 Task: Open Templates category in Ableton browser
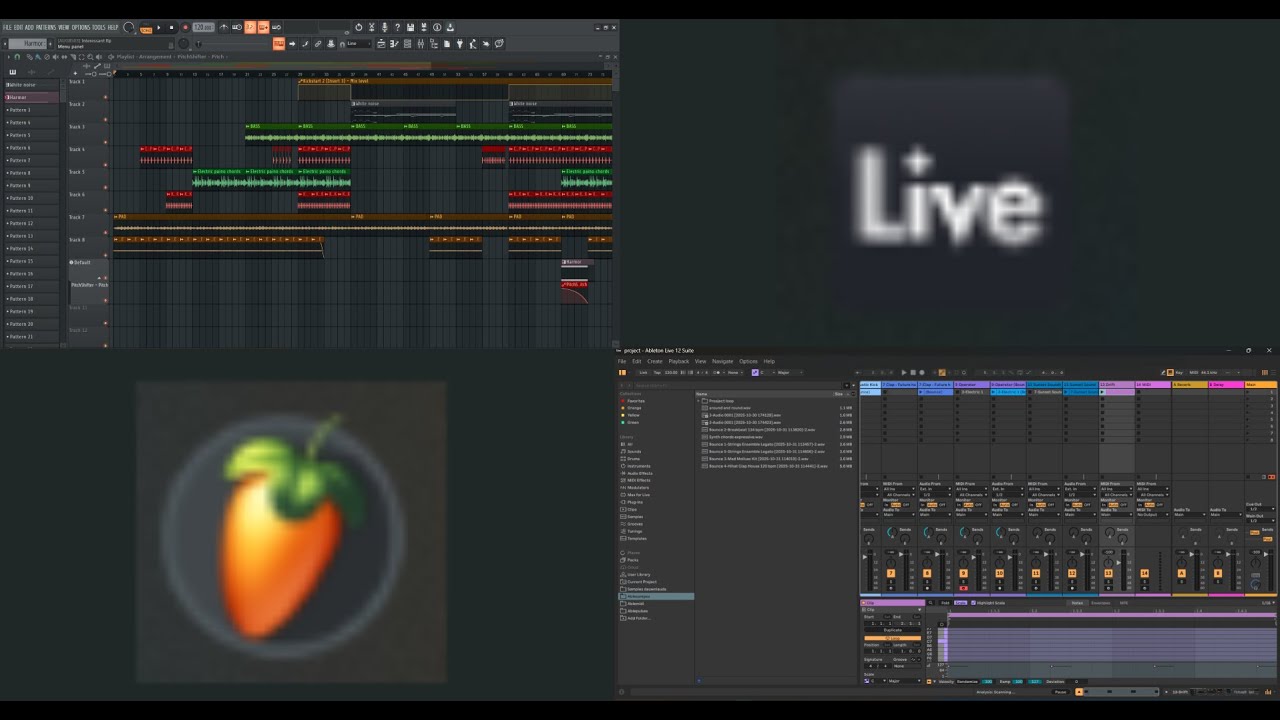coord(636,539)
